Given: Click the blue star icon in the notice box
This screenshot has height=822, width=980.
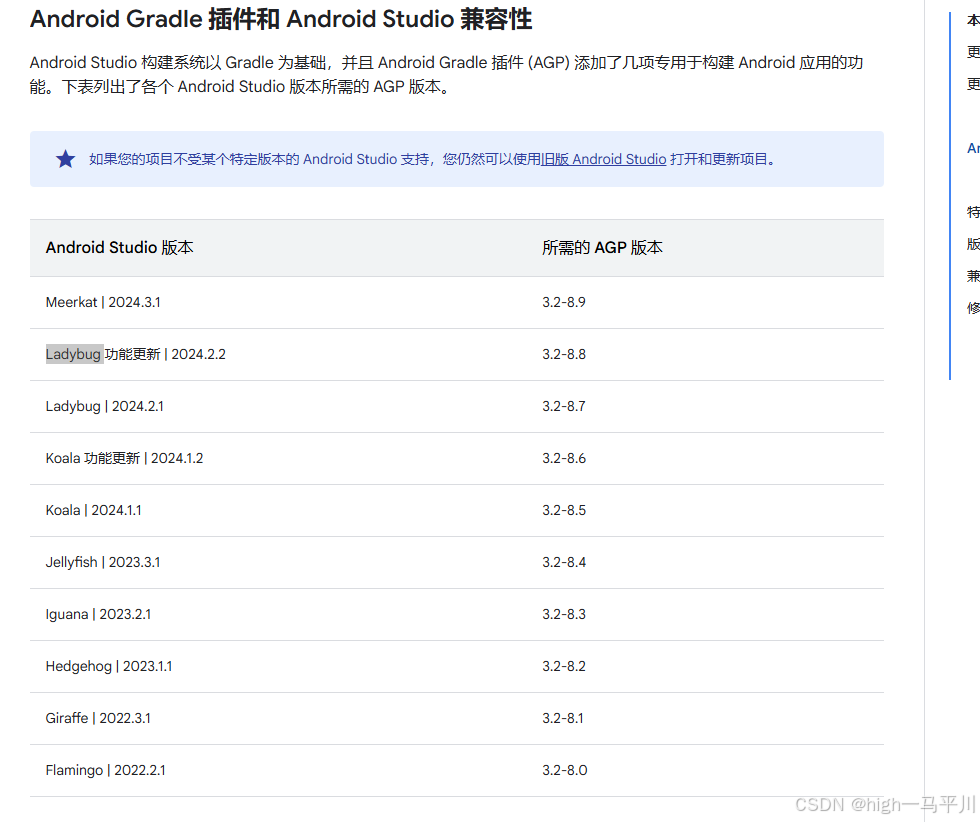Looking at the screenshot, I should tap(65, 158).
